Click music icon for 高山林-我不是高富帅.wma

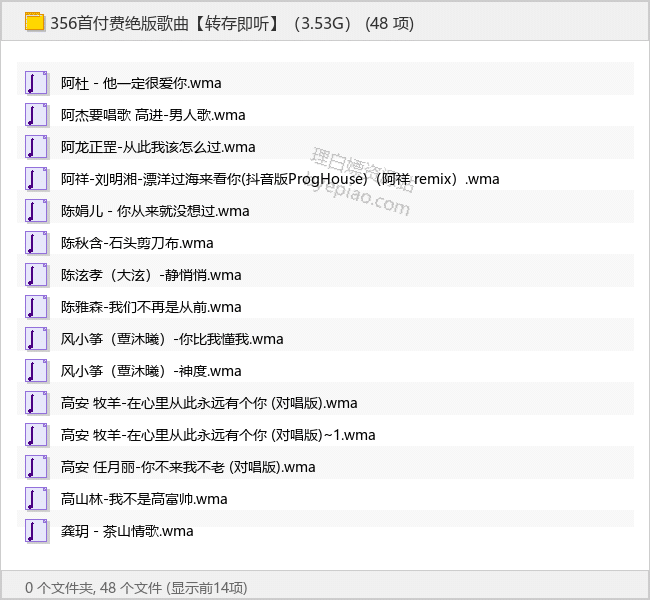coord(36,499)
